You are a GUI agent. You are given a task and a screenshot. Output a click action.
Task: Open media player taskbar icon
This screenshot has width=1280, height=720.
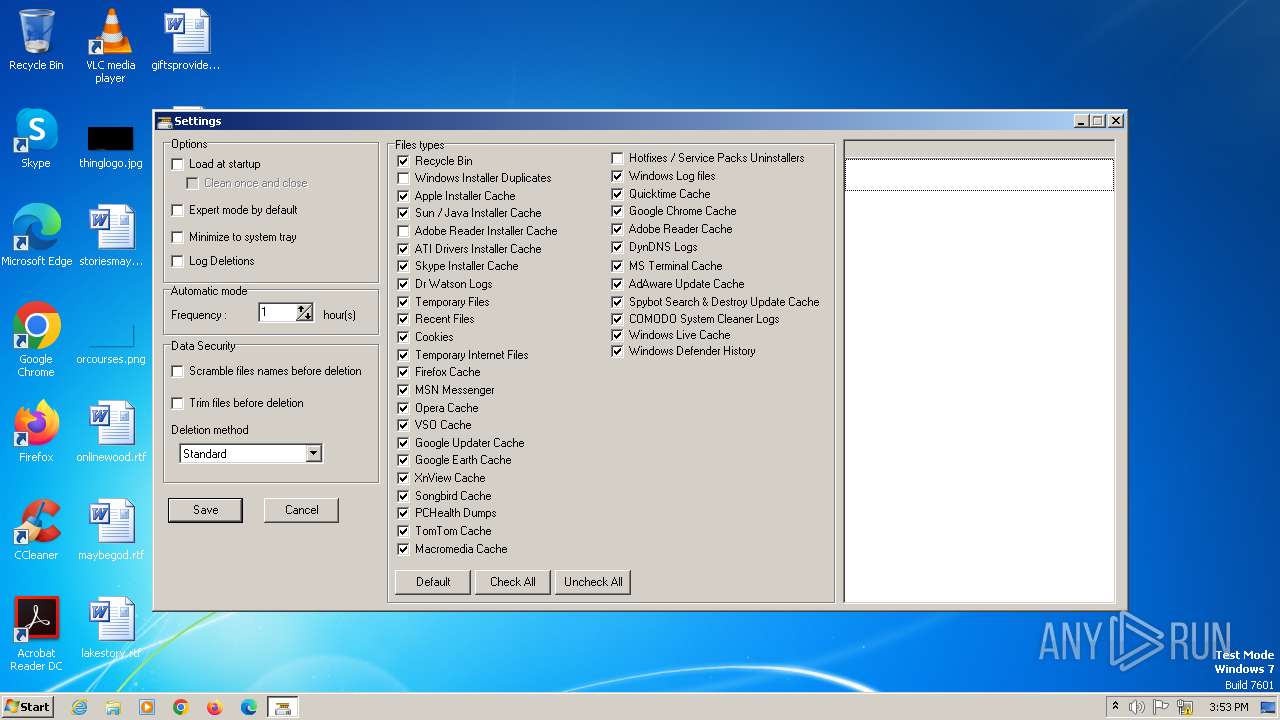pyautogui.click(x=147, y=707)
